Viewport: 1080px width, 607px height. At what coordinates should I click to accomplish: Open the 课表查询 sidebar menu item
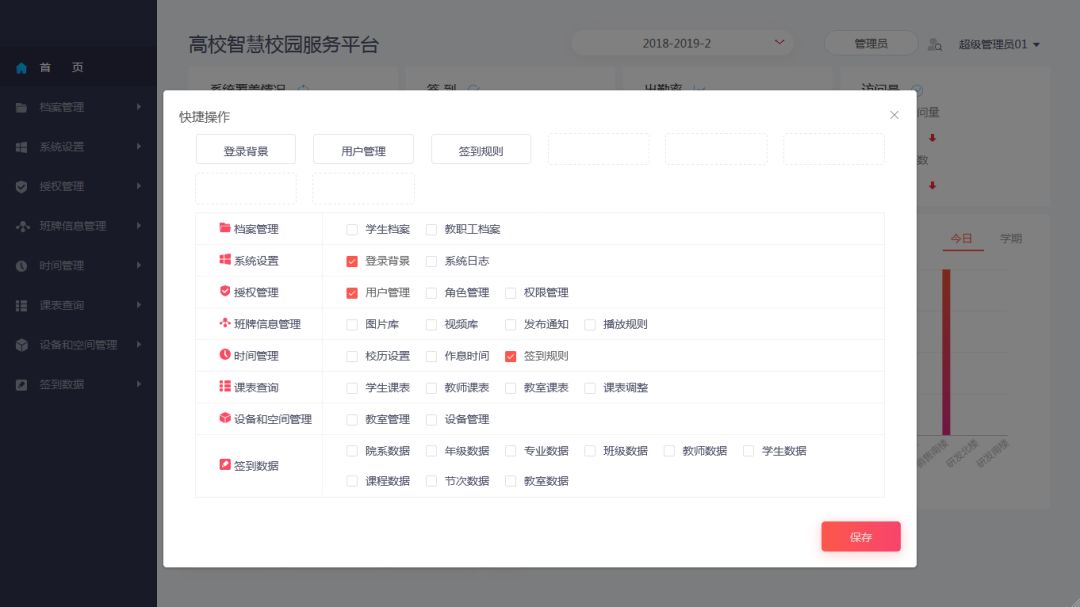(62, 306)
